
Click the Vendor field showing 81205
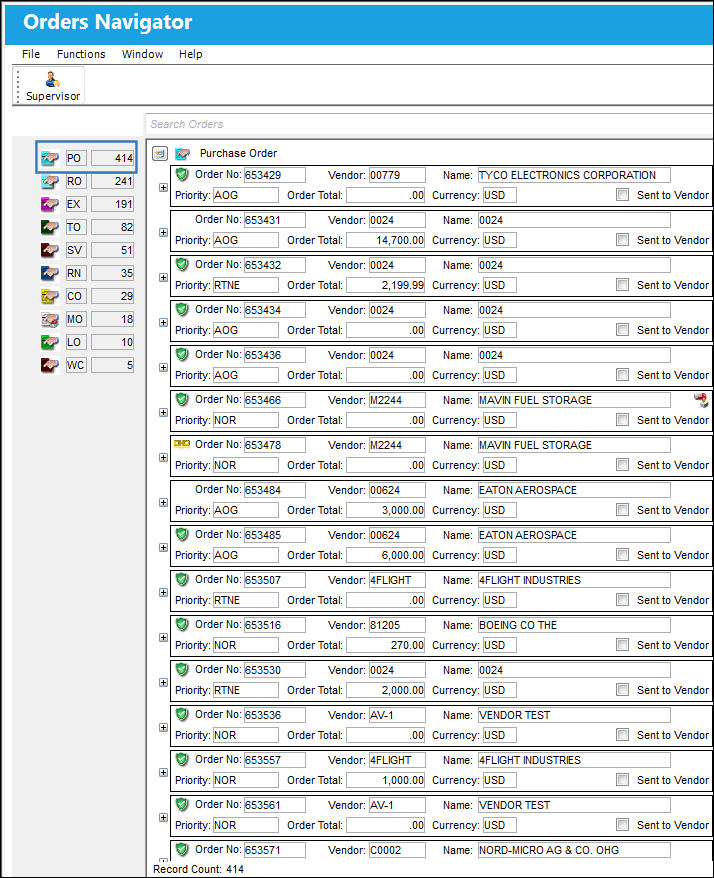pyautogui.click(x=397, y=625)
